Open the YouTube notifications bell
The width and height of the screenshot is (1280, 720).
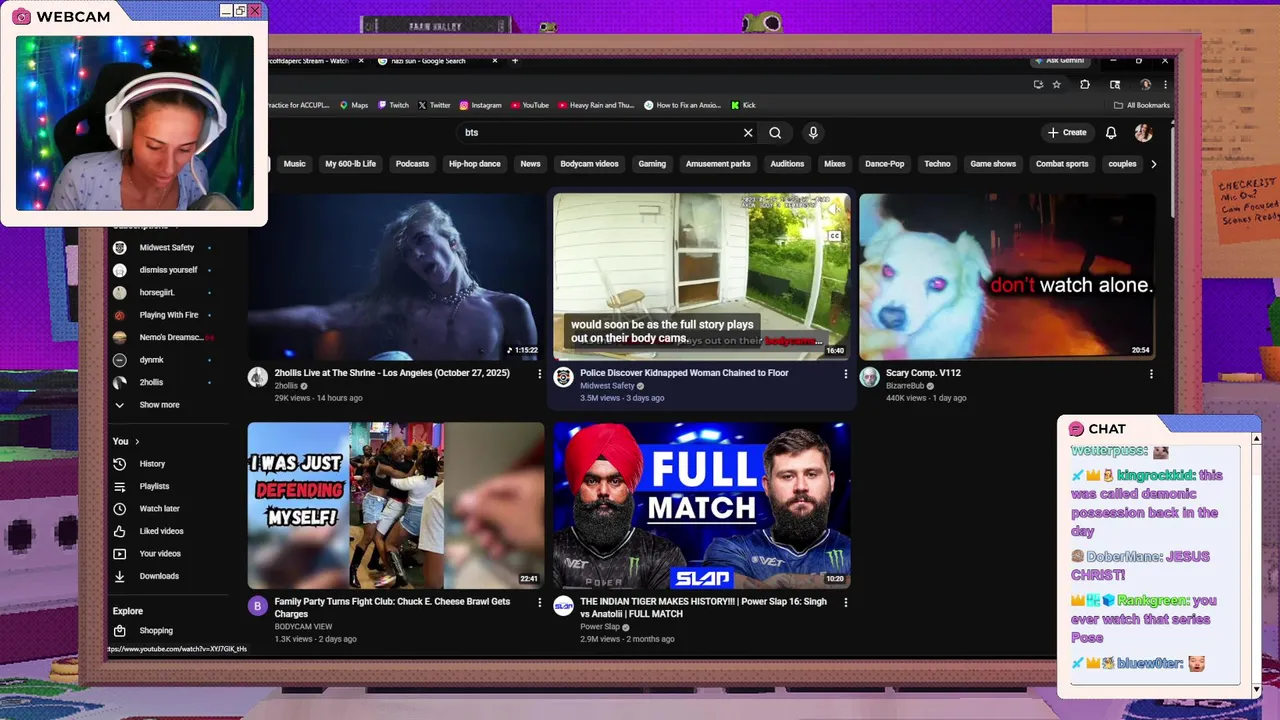click(x=1111, y=133)
